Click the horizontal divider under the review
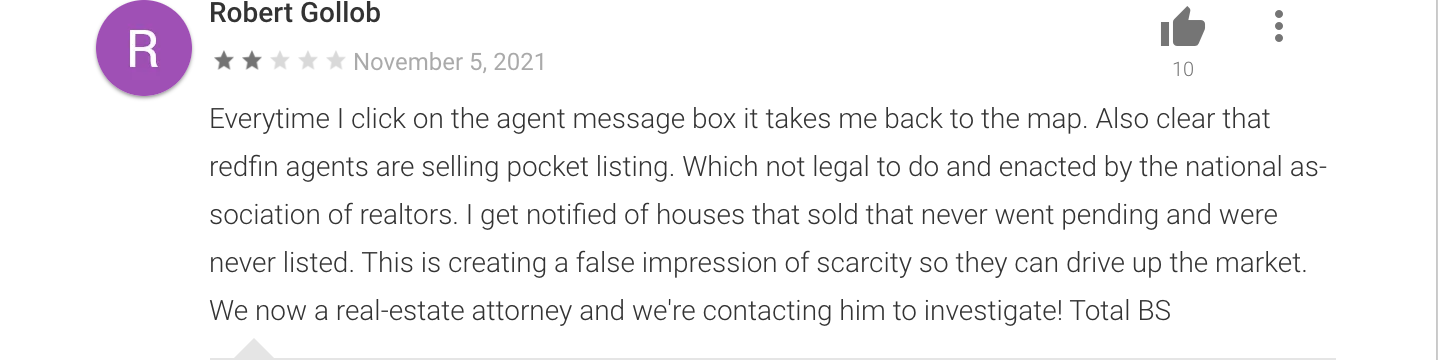Image resolution: width=1438 pixels, height=360 pixels. tap(772, 358)
